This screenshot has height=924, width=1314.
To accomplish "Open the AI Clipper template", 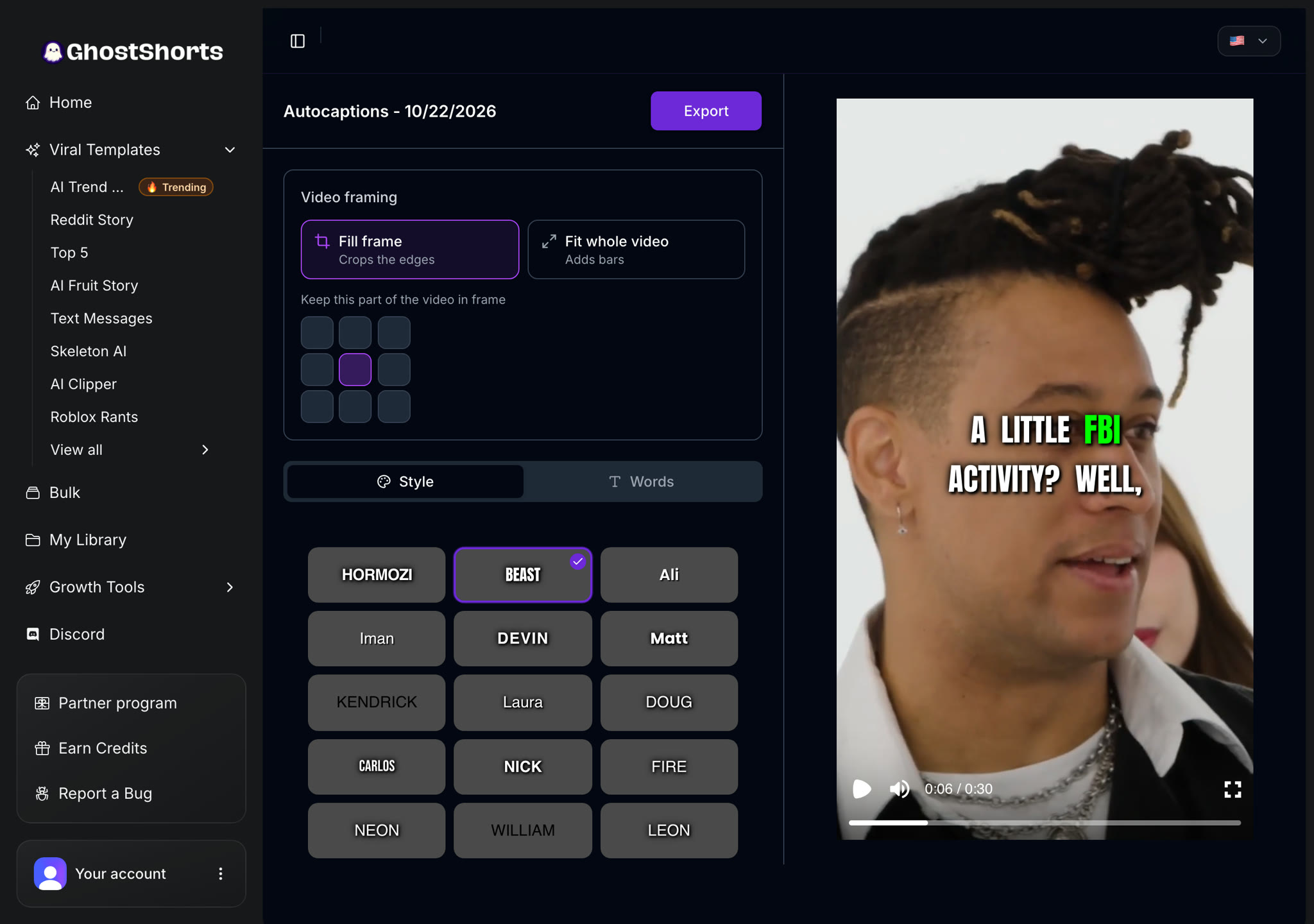I will (x=83, y=384).
